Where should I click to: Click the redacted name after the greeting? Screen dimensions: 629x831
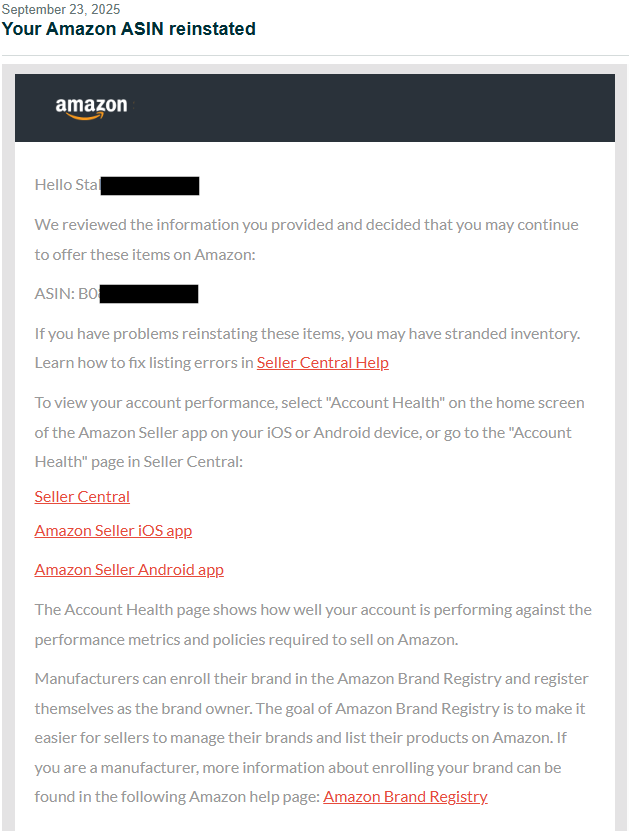pyautogui.click(x=150, y=185)
